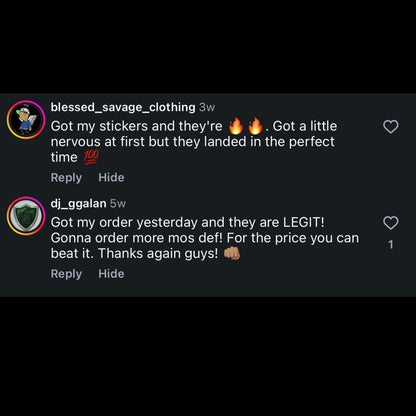The image size is (416, 416).
Task: Hide dj_ggalan's comment
Action: click(x=111, y=274)
